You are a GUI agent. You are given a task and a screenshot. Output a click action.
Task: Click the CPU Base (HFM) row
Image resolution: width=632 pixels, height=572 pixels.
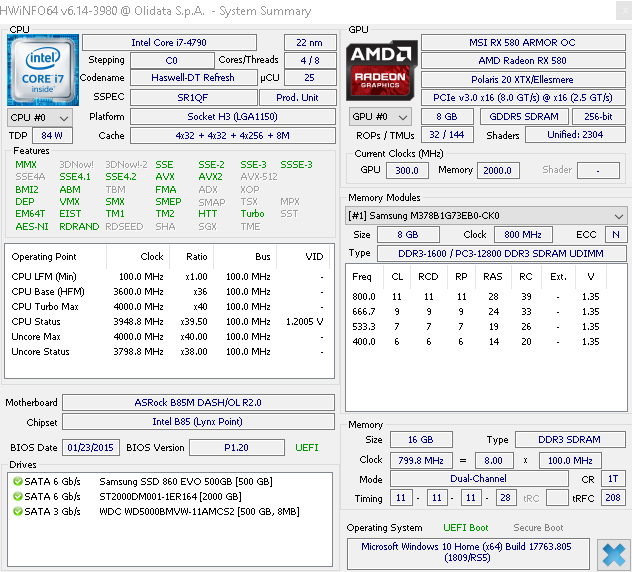[168, 291]
